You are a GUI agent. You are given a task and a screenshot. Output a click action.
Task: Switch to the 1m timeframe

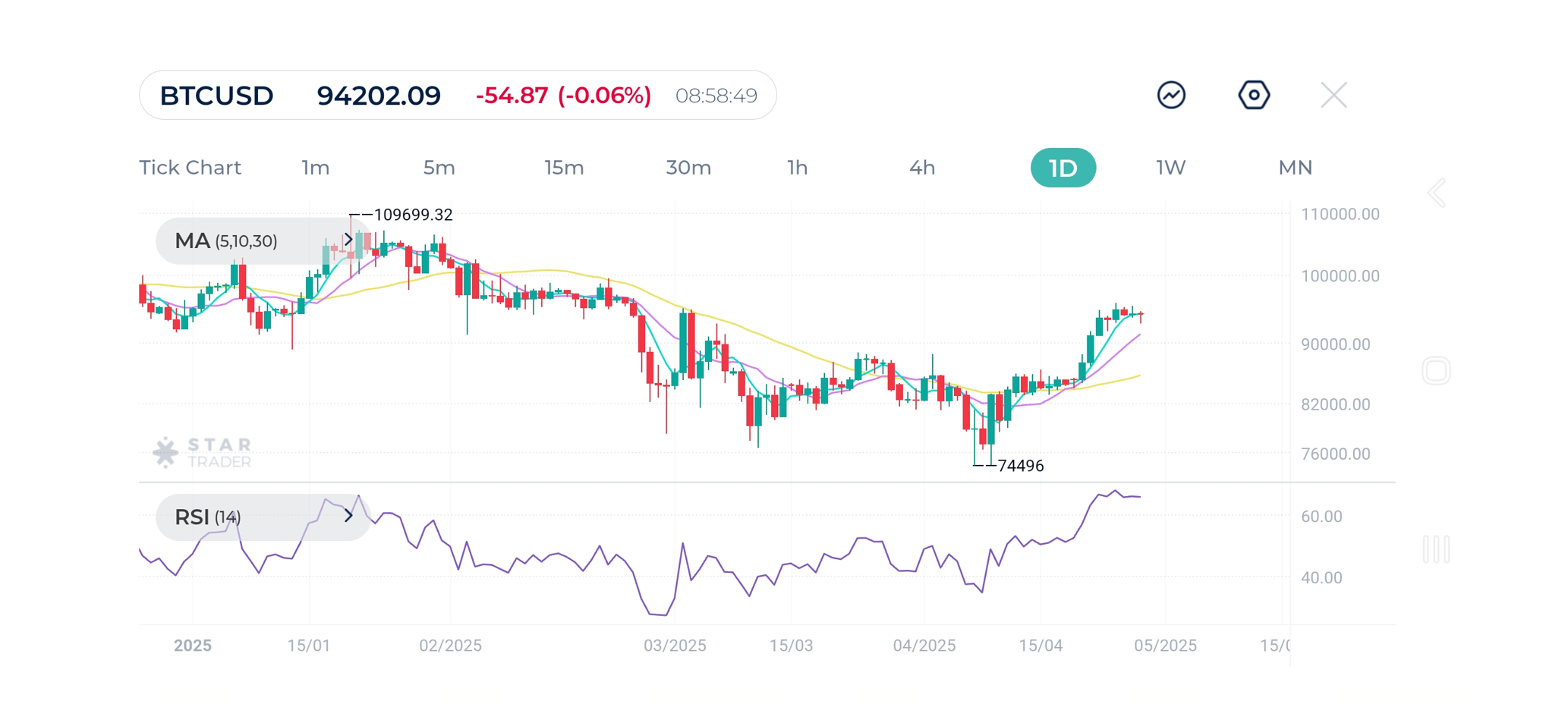click(x=315, y=168)
